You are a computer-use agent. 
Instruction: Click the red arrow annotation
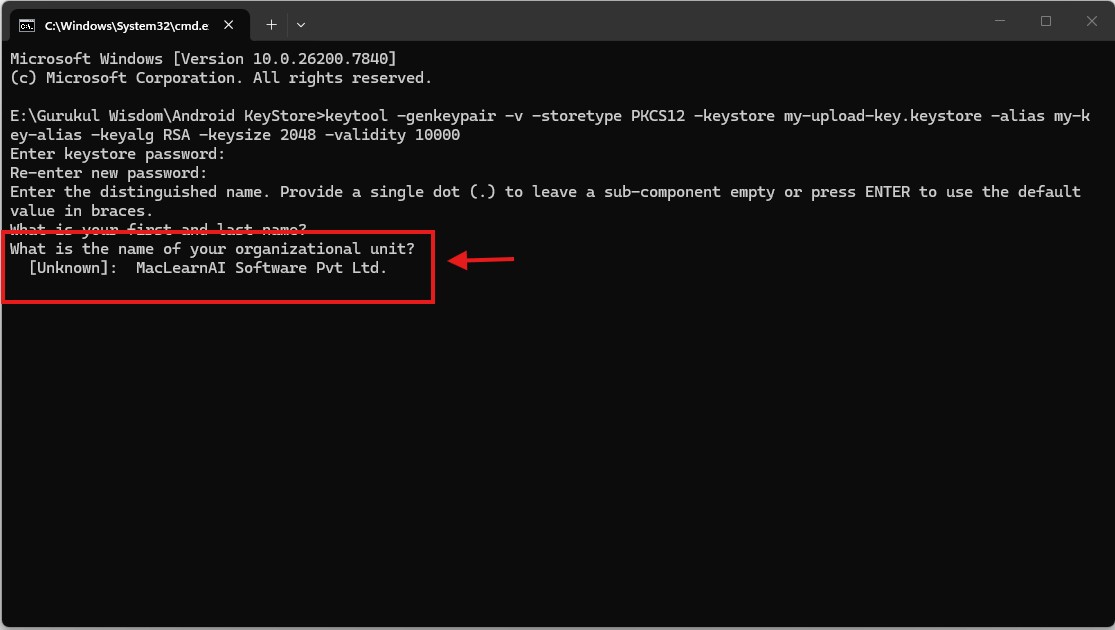pos(481,261)
